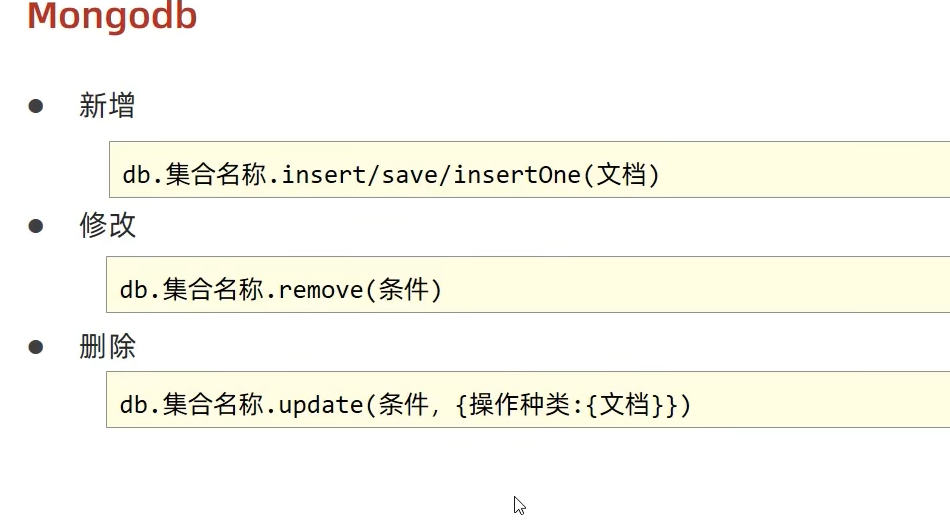Click the bullet dot beside 新增
Screen dimensions: 950x527
pyautogui.click(x=37, y=105)
